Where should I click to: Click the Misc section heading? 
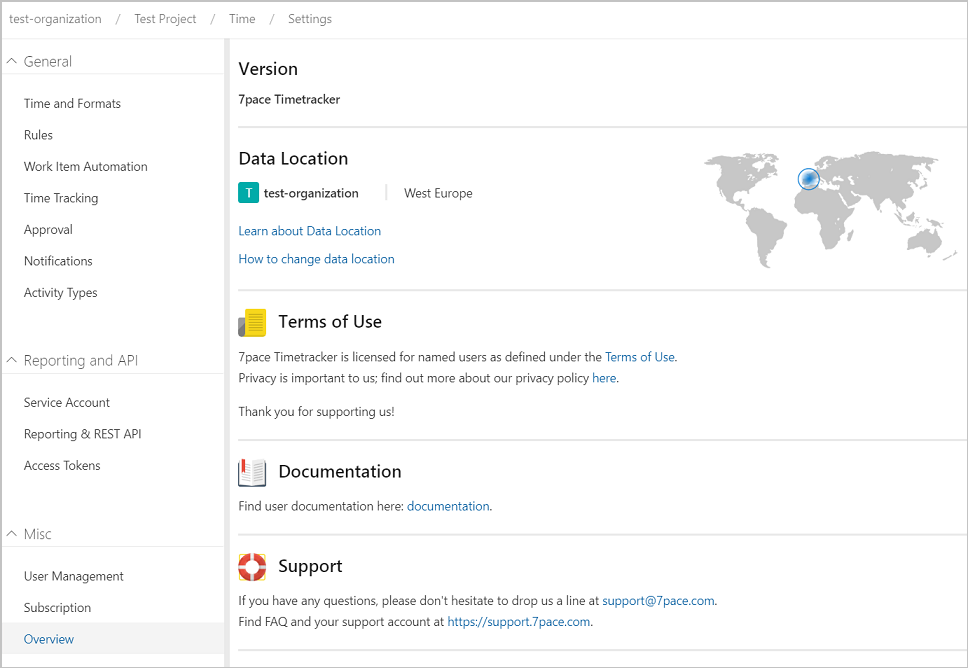38,534
